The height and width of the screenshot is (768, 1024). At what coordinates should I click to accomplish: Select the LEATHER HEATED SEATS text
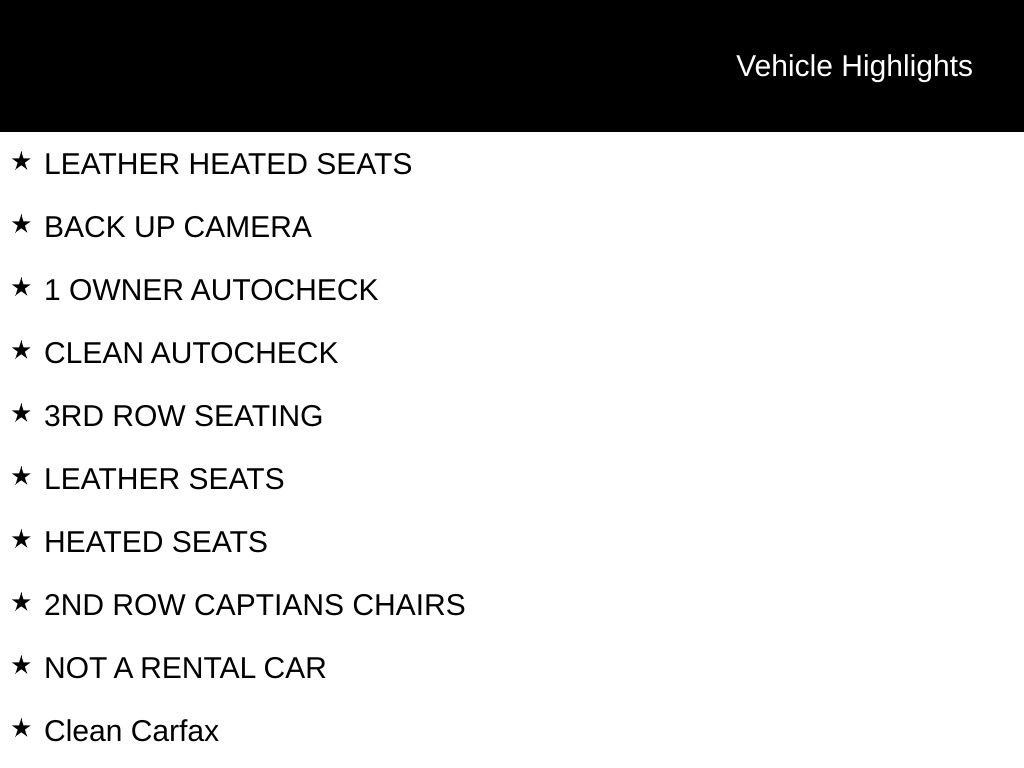click(228, 164)
